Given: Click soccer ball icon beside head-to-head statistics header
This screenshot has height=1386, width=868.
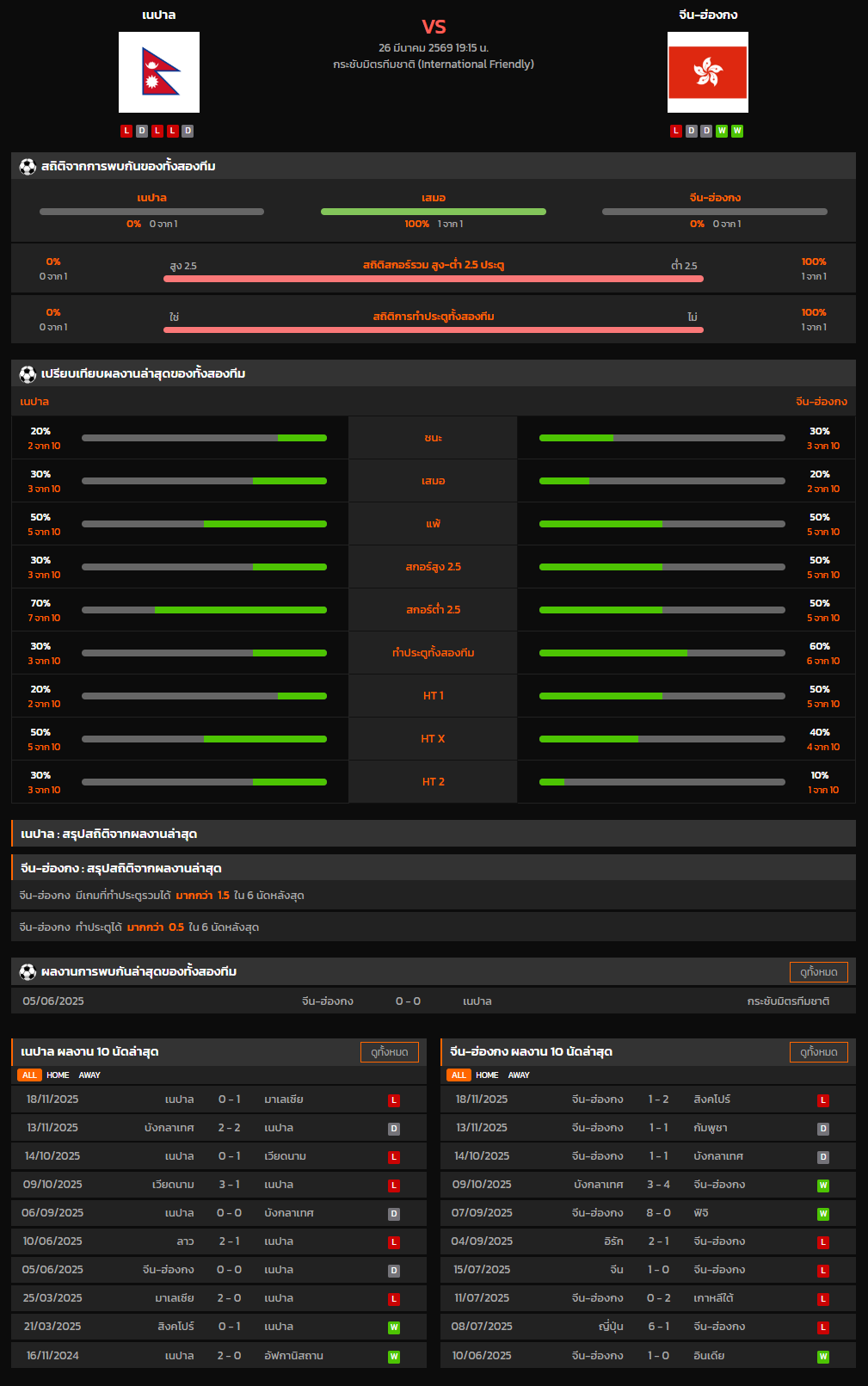Looking at the screenshot, I should [28, 166].
